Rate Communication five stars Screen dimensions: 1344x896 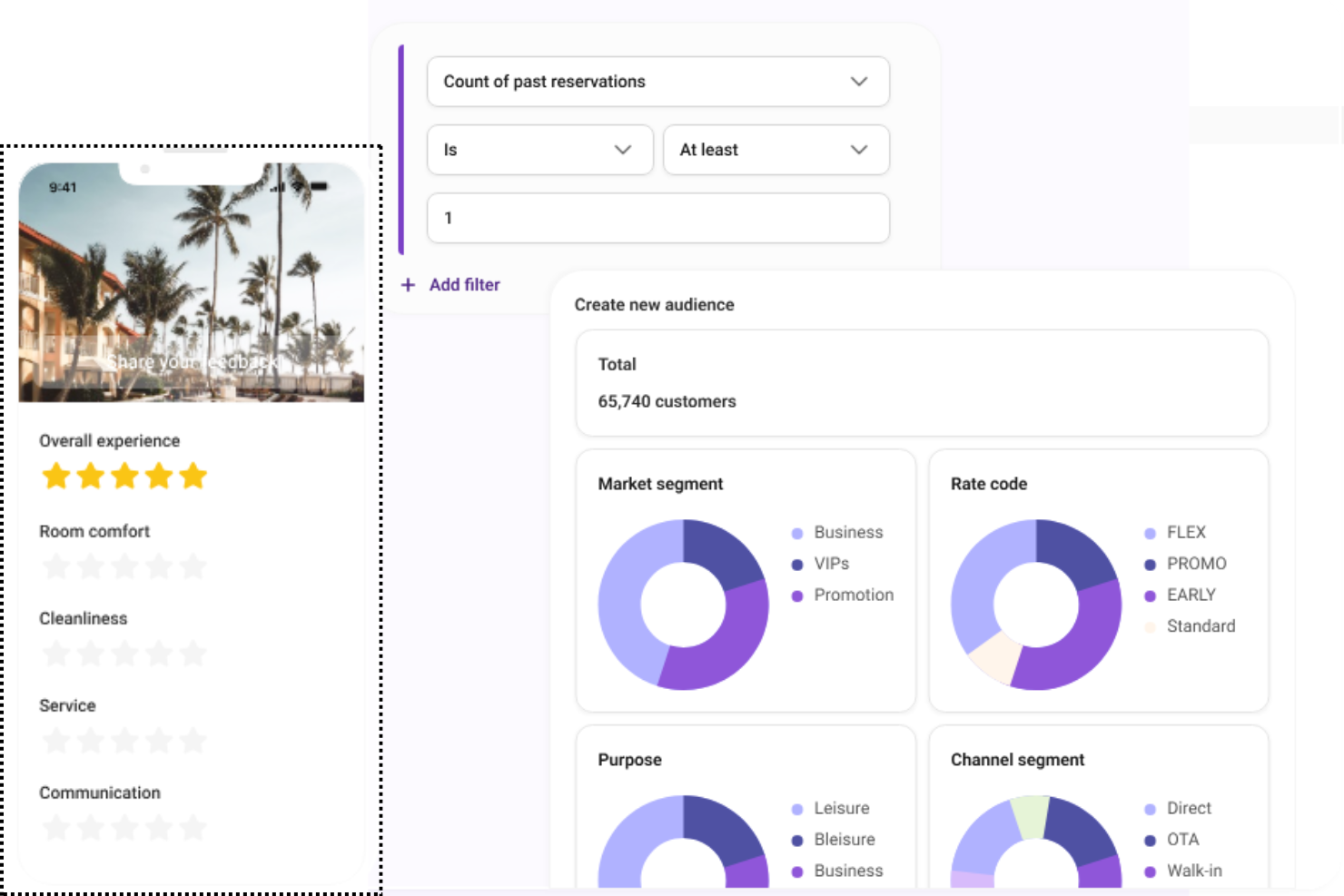click(193, 828)
